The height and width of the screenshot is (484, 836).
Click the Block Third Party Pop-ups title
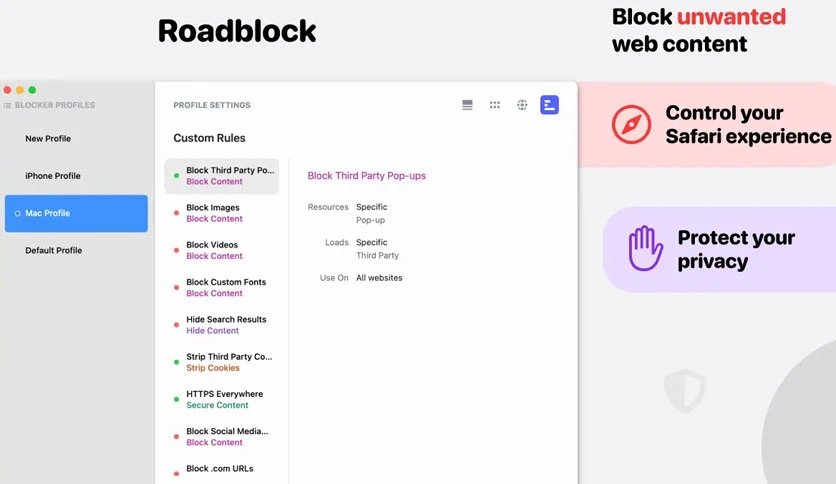[x=366, y=175]
